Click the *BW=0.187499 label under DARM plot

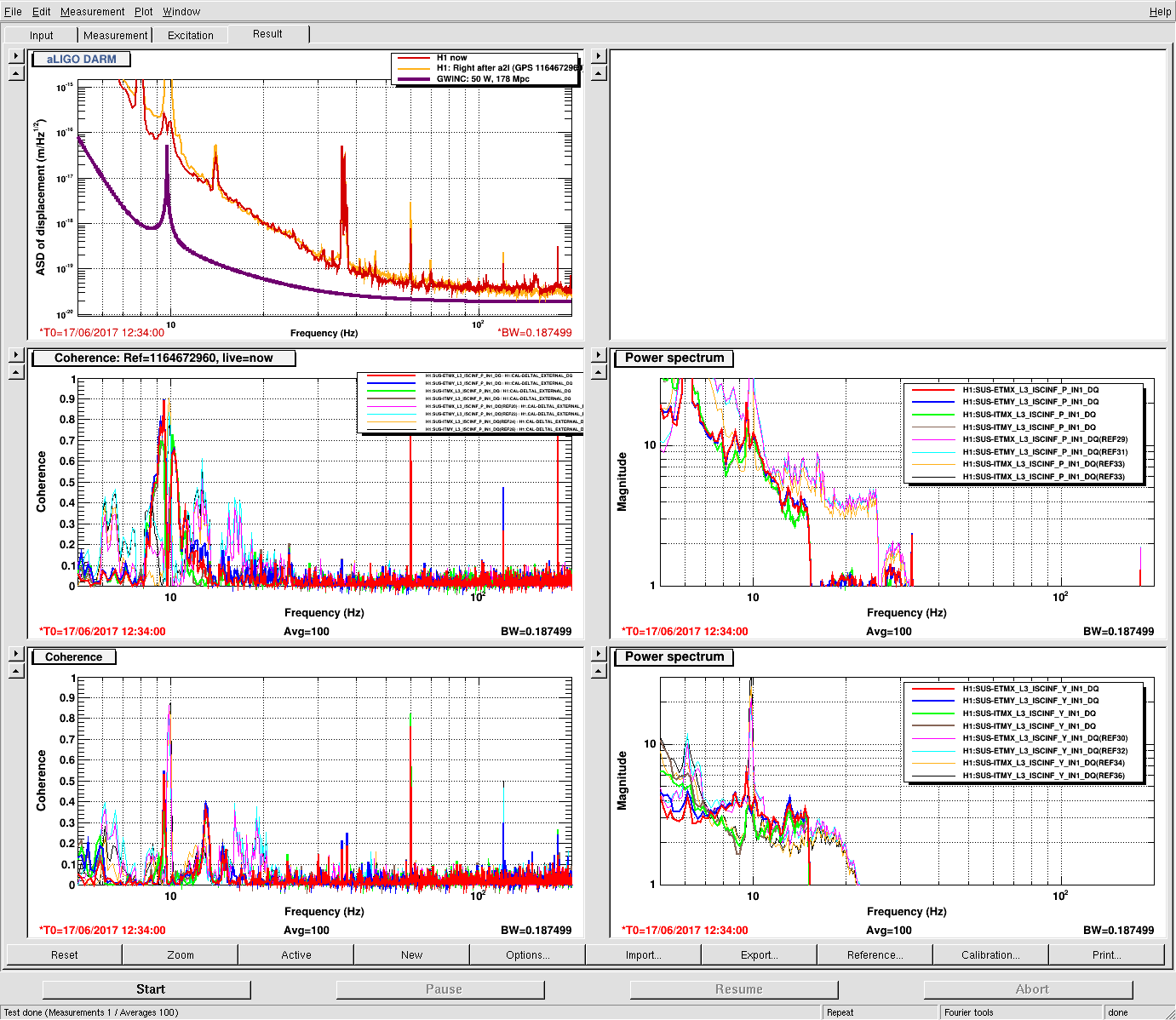[x=535, y=333]
